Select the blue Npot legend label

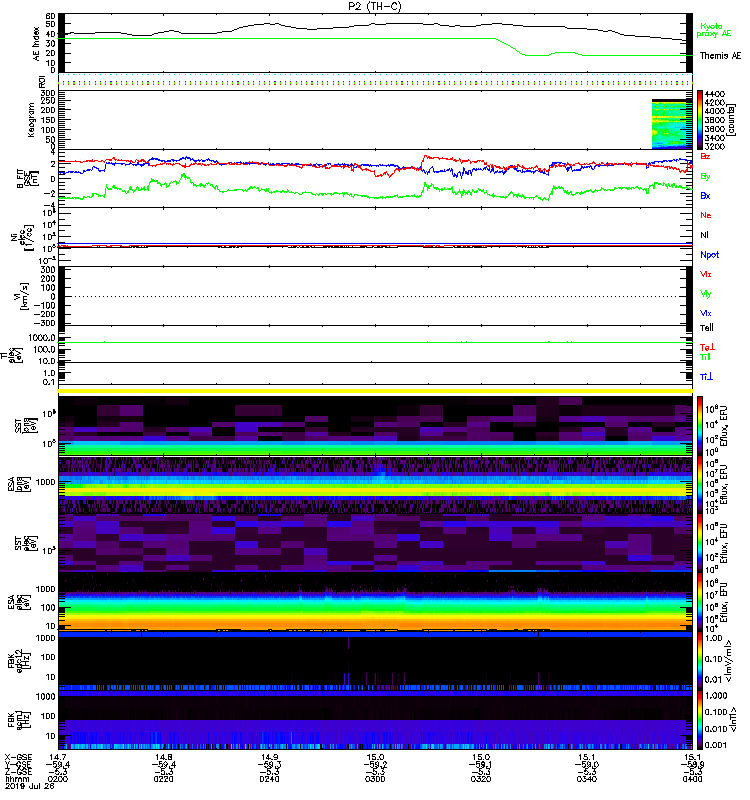pyautogui.click(x=710, y=255)
